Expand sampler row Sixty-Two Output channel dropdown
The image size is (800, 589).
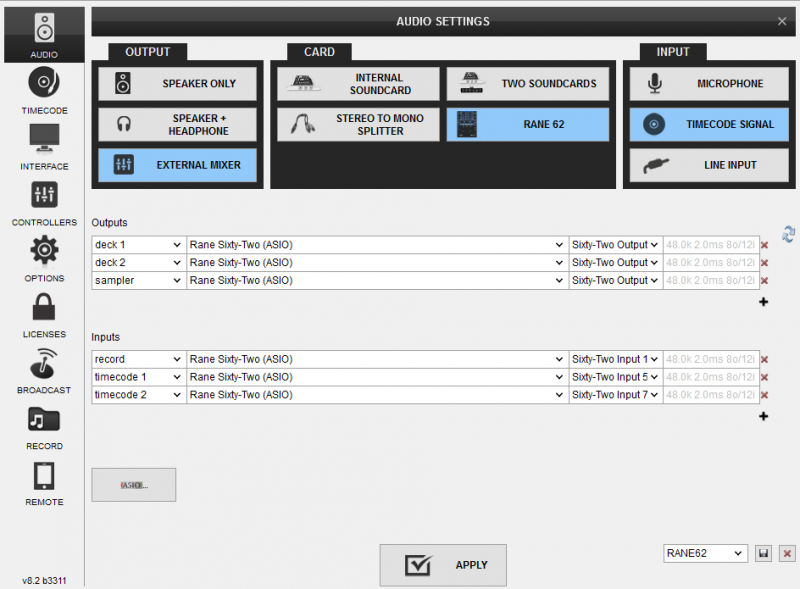pyautogui.click(x=616, y=281)
